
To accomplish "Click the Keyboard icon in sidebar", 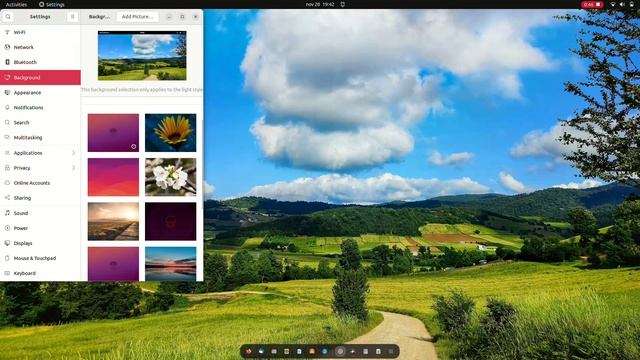I will (7, 273).
